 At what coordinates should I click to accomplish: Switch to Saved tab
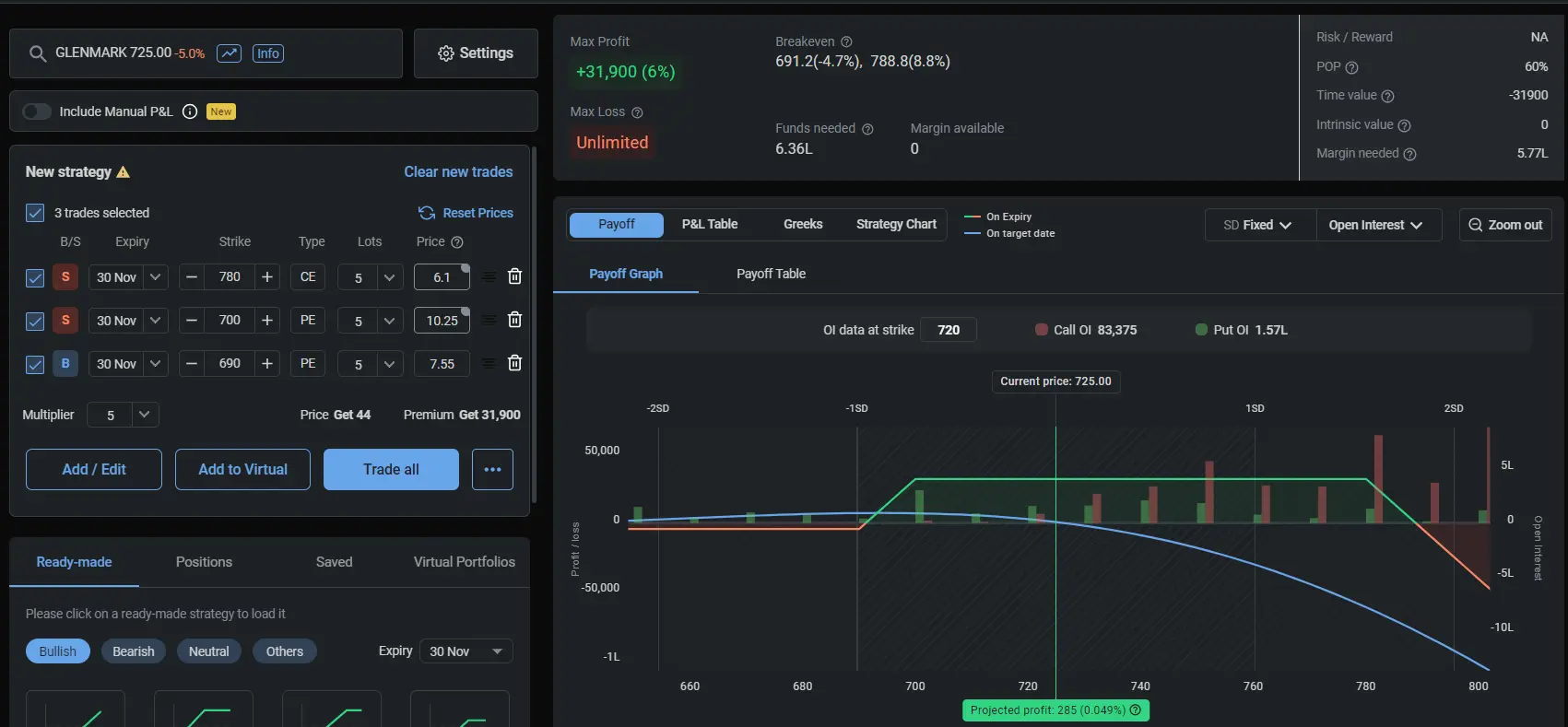click(334, 562)
